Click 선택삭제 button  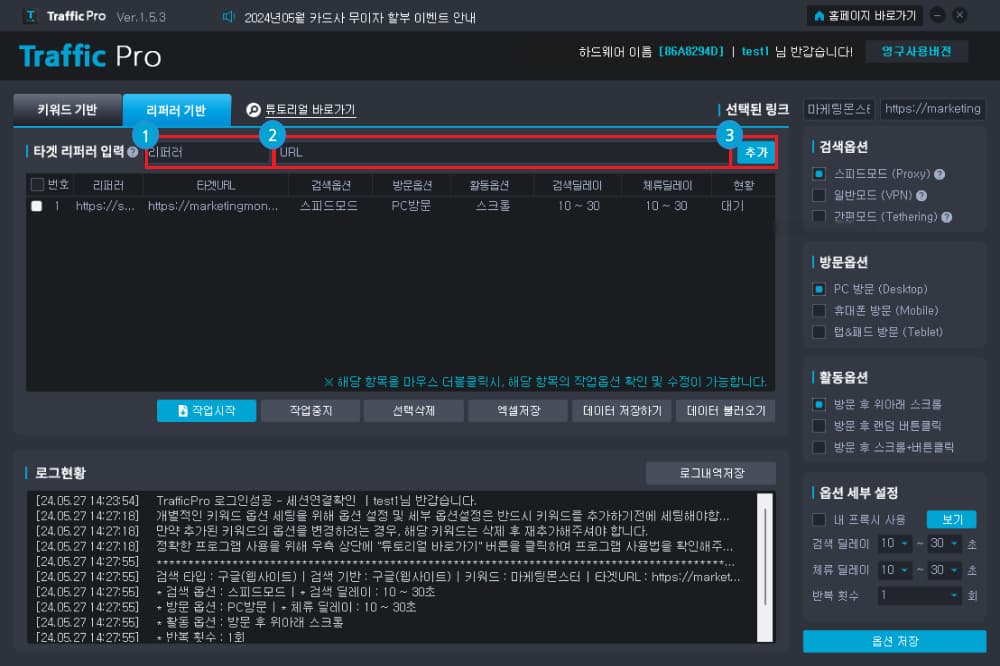(x=414, y=411)
